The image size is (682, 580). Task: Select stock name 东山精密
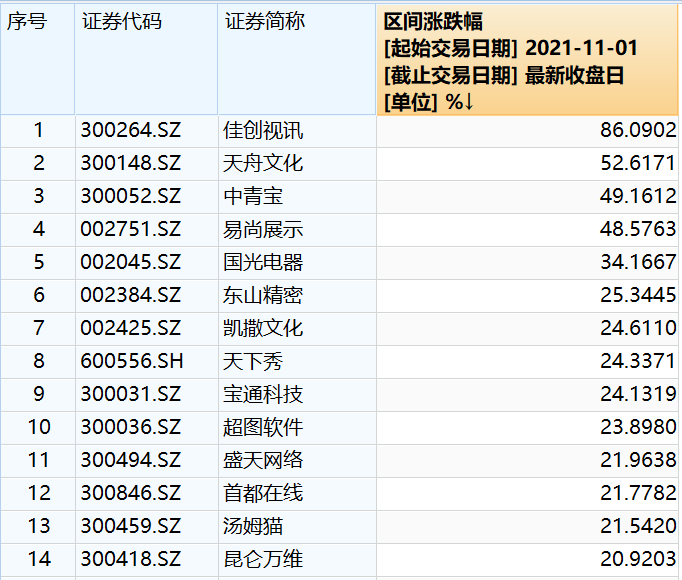263,295
